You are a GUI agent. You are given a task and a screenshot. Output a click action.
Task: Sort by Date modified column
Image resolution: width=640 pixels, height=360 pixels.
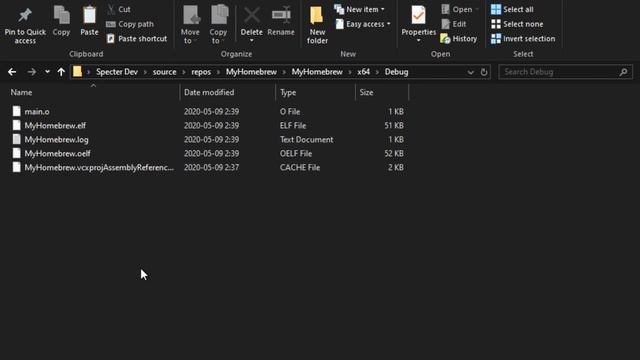(209, 92)
